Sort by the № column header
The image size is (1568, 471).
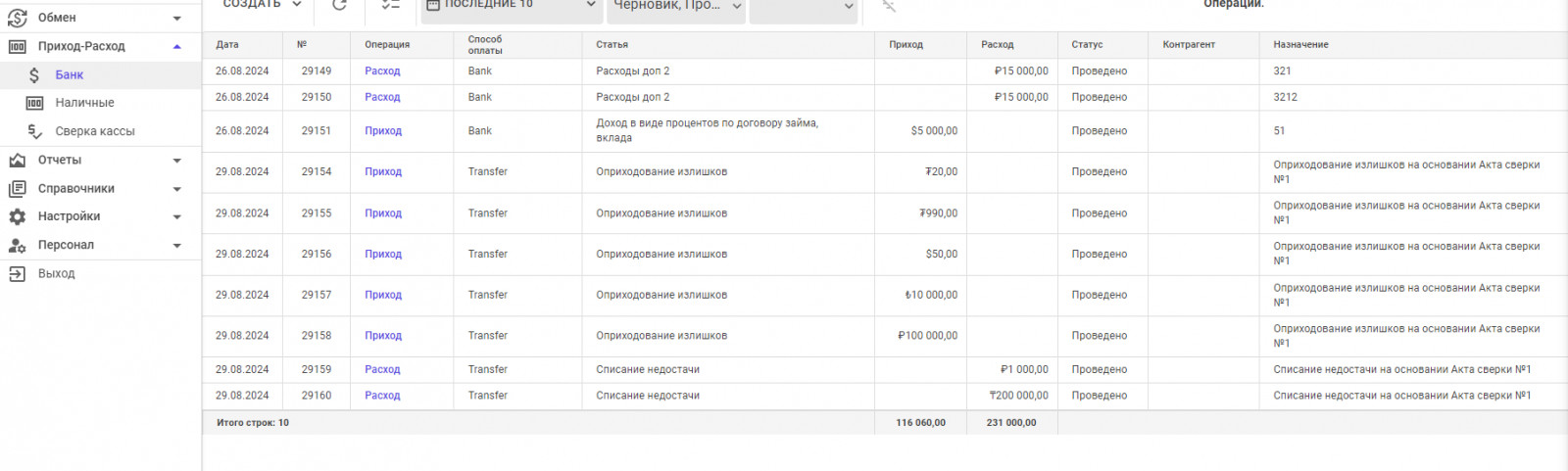[302, 45]
